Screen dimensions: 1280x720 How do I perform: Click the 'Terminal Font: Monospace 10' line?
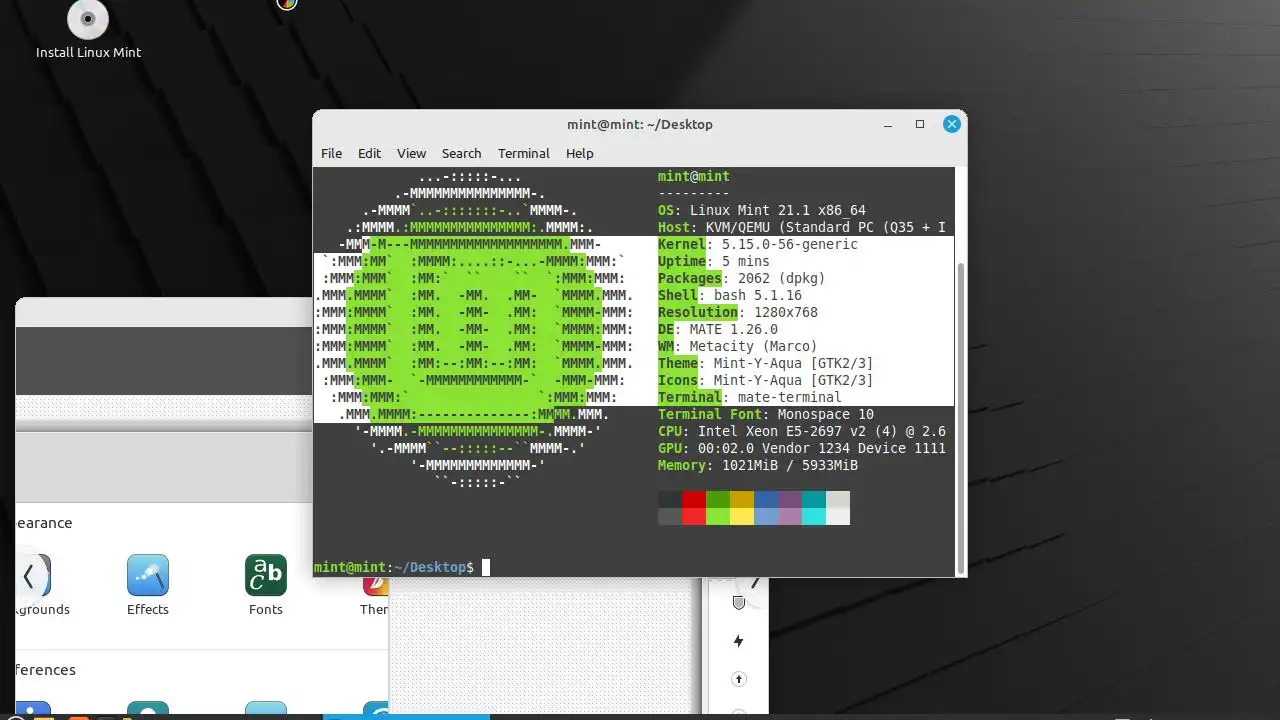(766, 414)
